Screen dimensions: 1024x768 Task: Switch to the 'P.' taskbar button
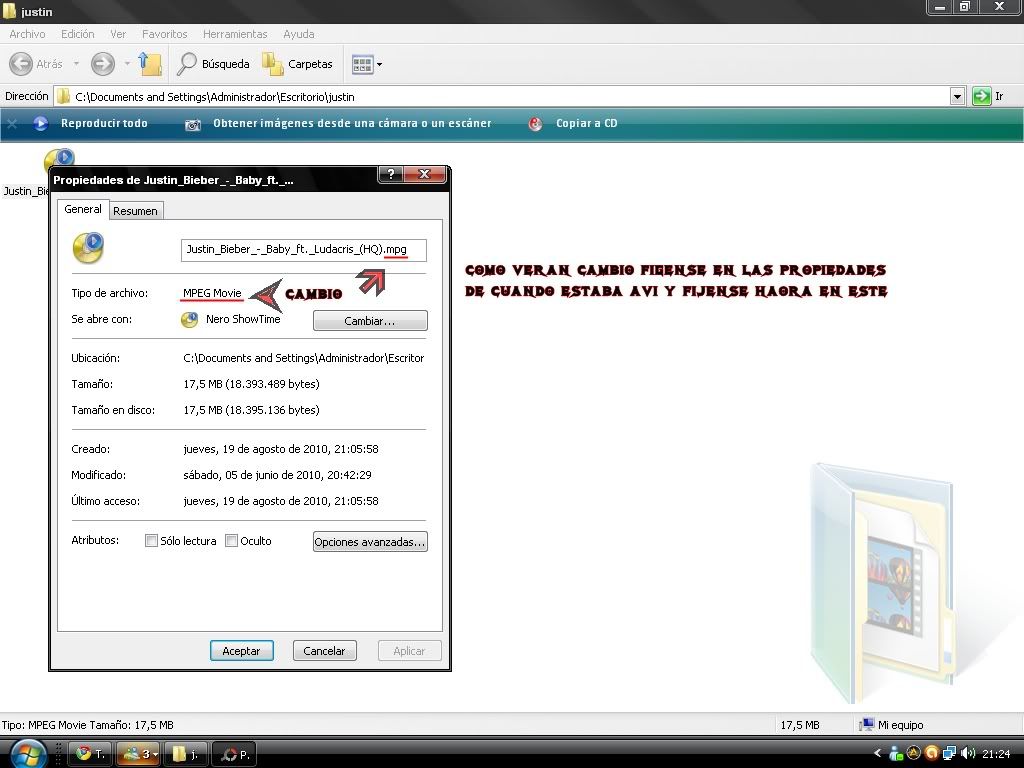point(234,754)
